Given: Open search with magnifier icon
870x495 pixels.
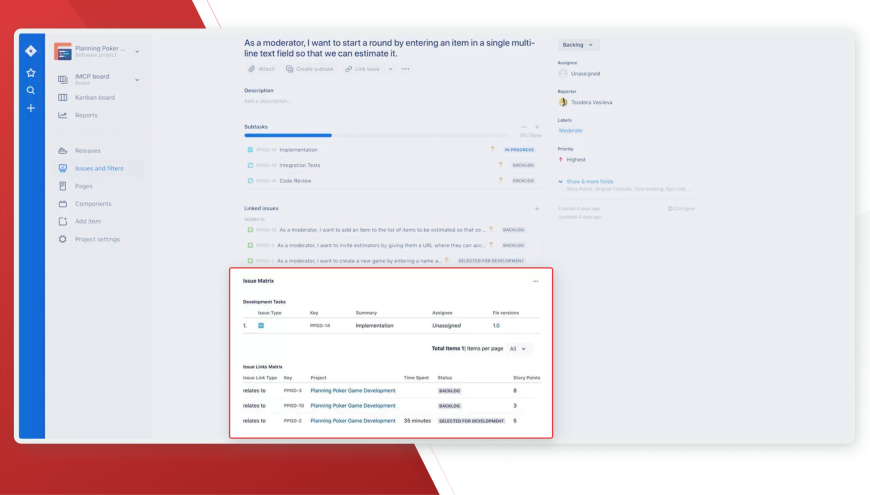Looking at the screenshot, I should tap(31, 90).
